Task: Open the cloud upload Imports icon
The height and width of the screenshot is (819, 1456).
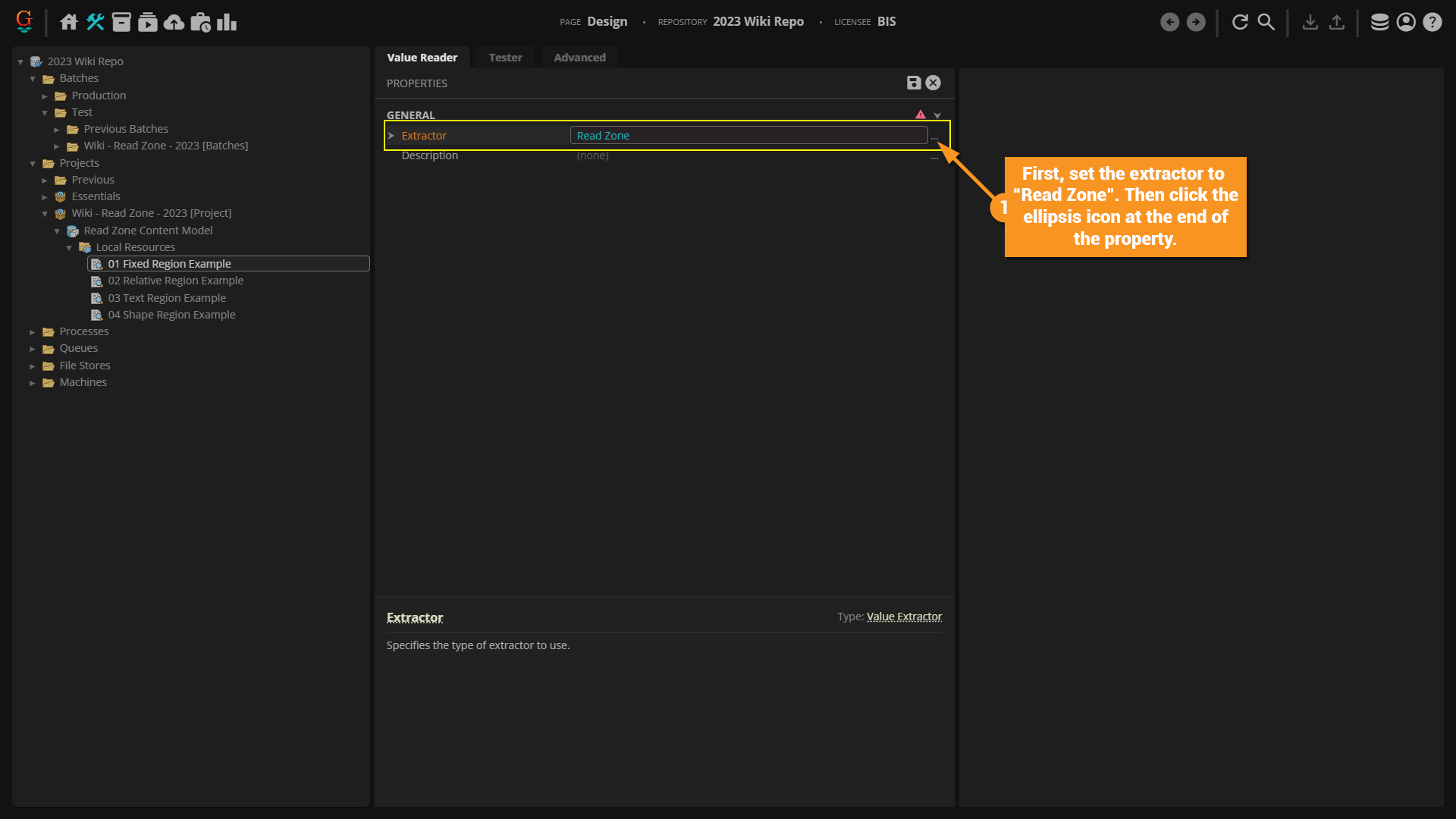Action: [174, 22]
